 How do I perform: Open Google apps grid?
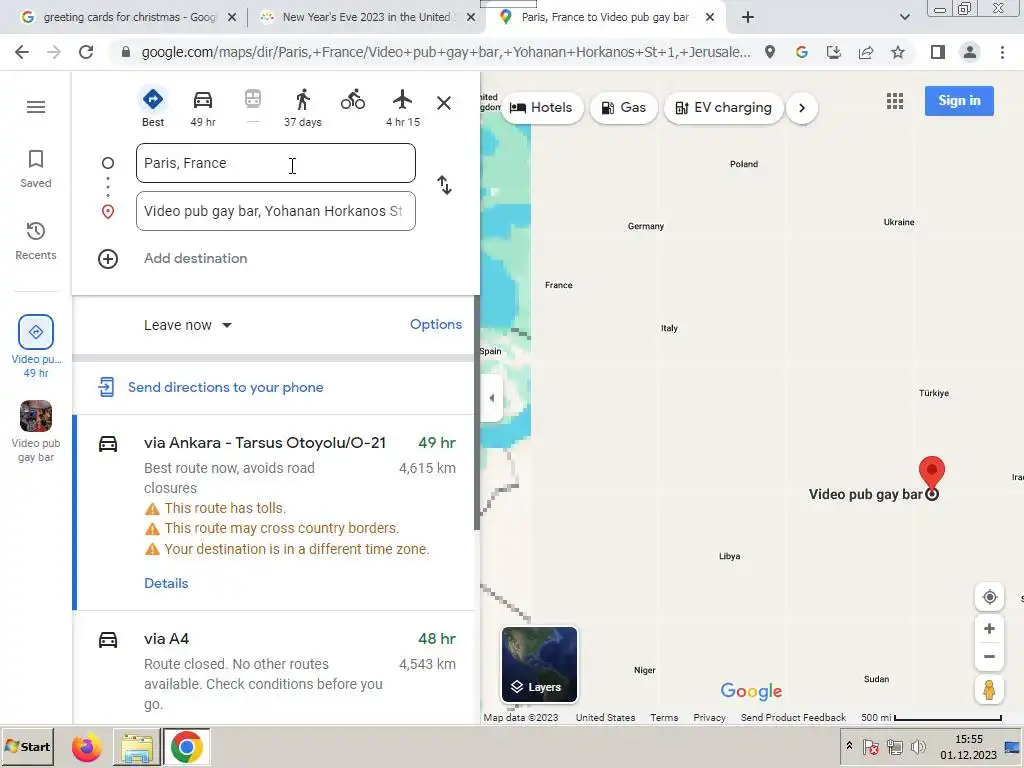pos(895,101)
